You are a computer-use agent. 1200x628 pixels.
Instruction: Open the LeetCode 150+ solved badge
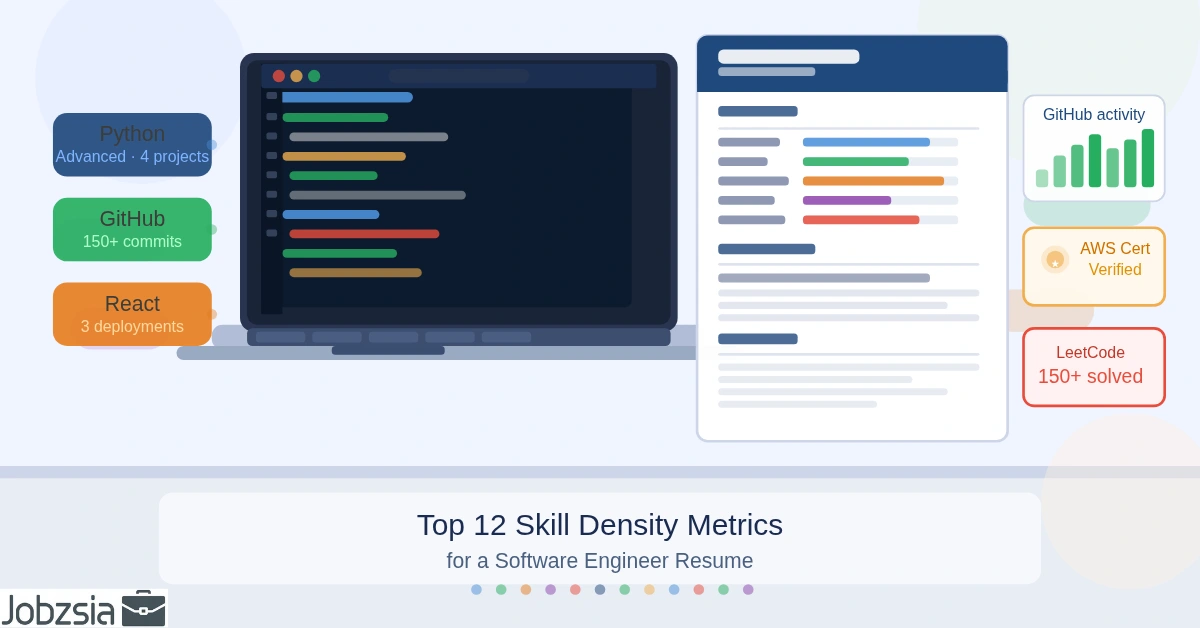coord(1094,367)
